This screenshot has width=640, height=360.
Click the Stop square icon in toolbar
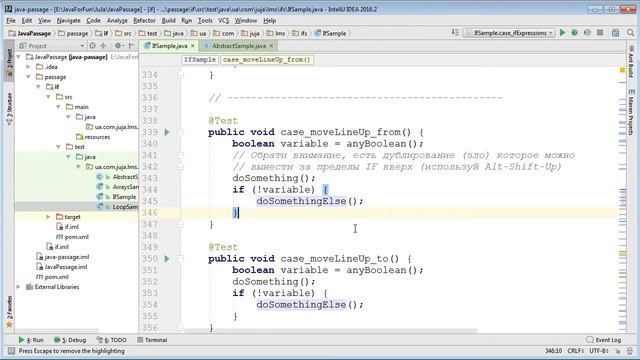coord(600,33)
